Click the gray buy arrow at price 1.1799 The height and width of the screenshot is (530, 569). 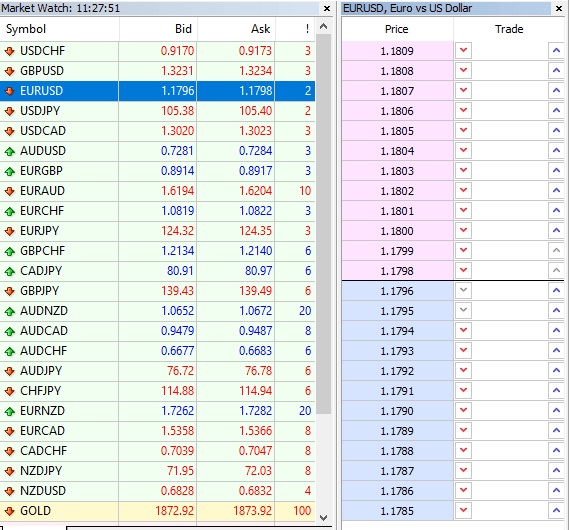click(x=556, y=250)
